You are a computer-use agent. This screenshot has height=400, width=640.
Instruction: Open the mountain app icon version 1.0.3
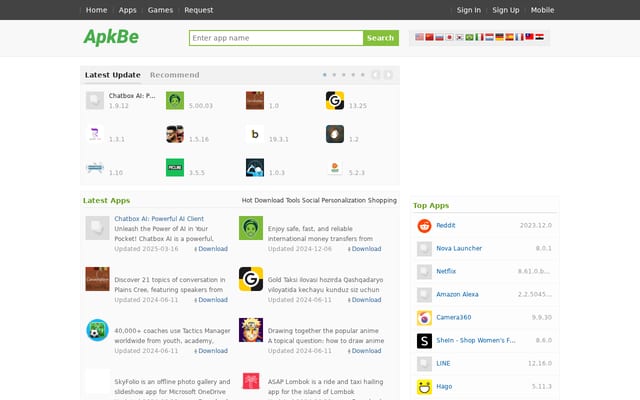255,167
